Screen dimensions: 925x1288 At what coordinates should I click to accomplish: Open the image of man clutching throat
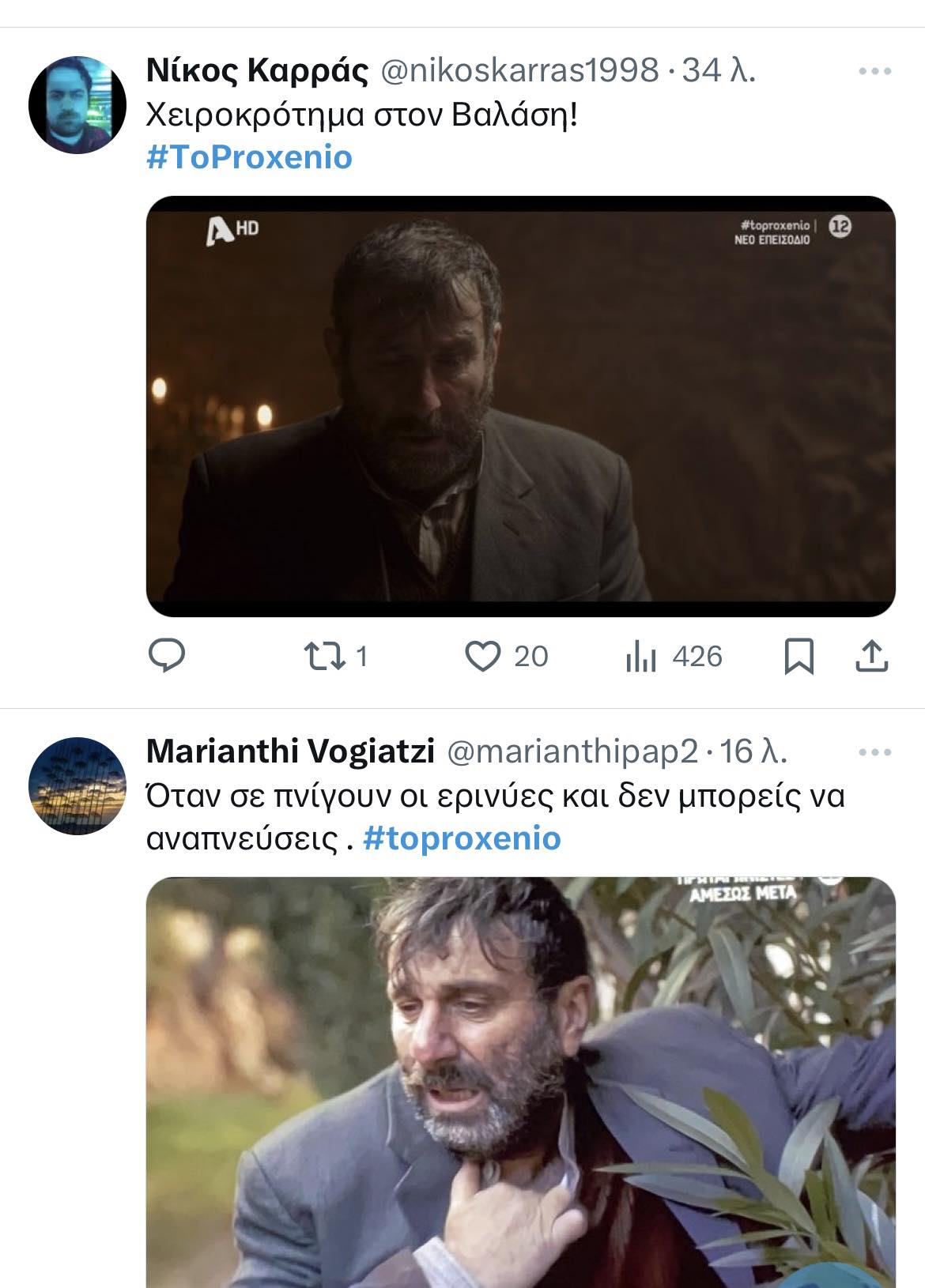tap(520, 1081)
